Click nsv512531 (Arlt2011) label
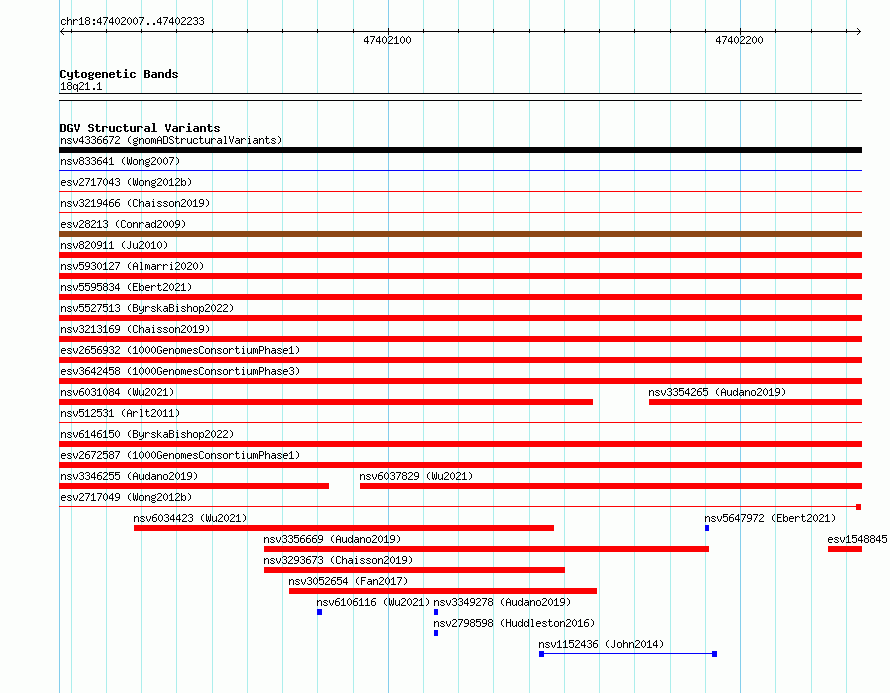 click(x=120, y=413)
